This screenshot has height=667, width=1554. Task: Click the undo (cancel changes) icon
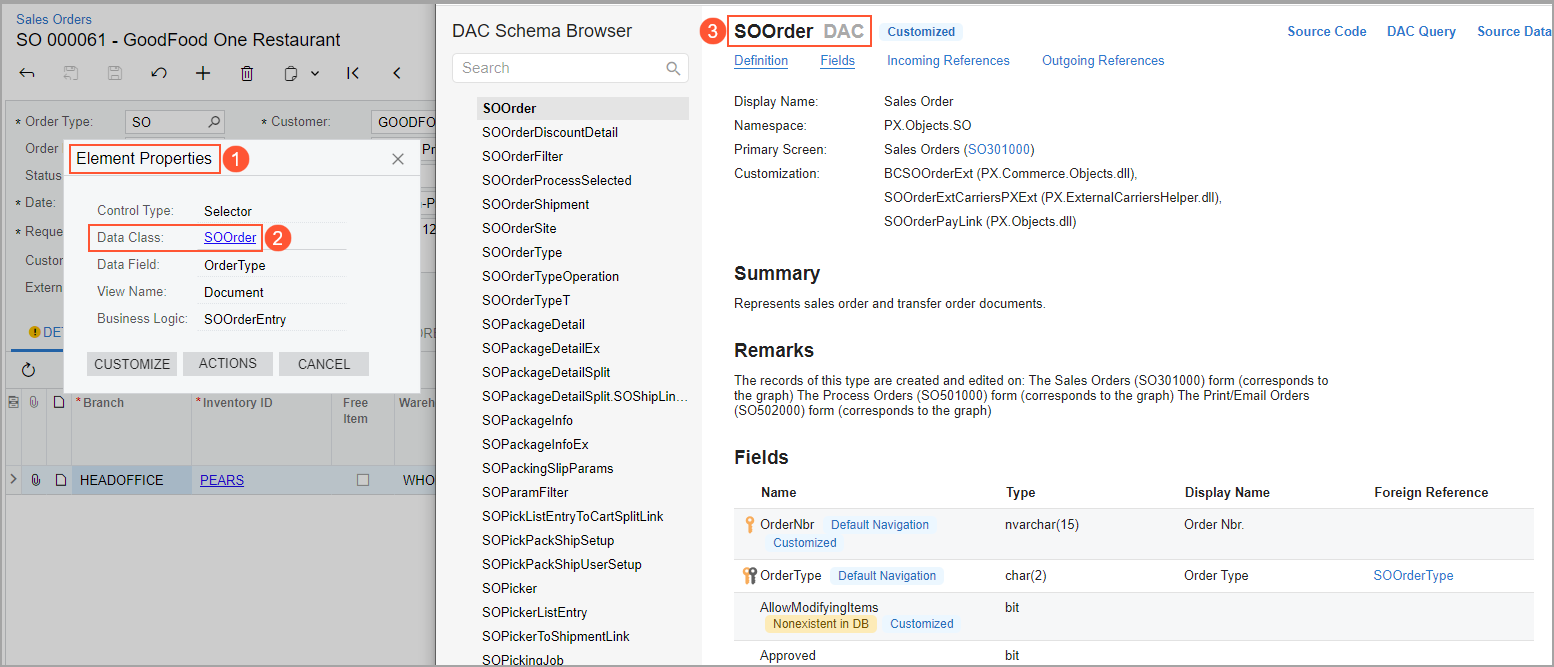pyautogui.click(x=159, y=73)
